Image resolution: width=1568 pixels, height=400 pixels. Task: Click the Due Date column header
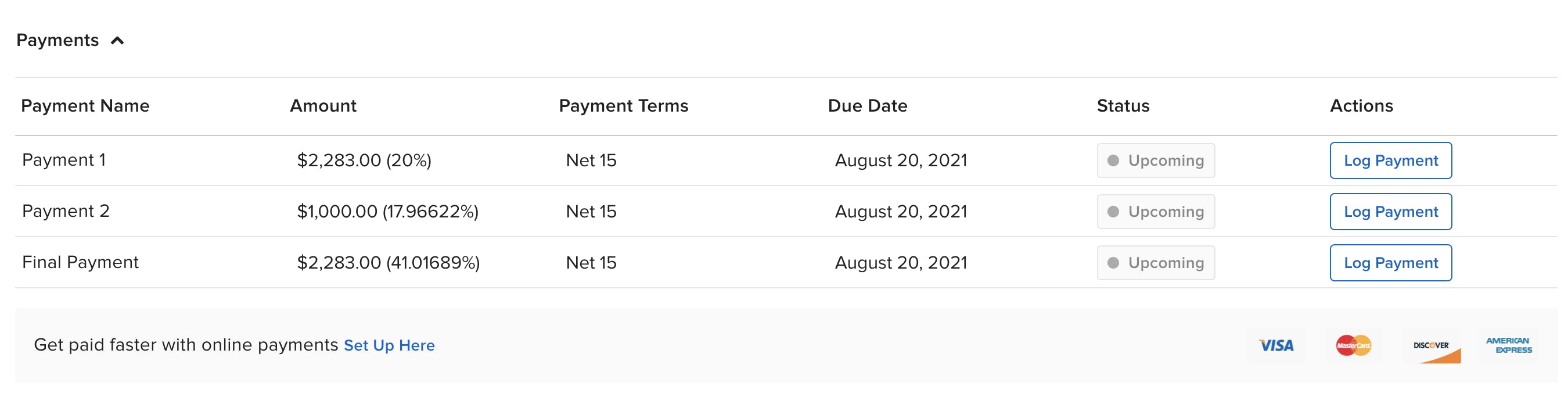click(868, 106)
